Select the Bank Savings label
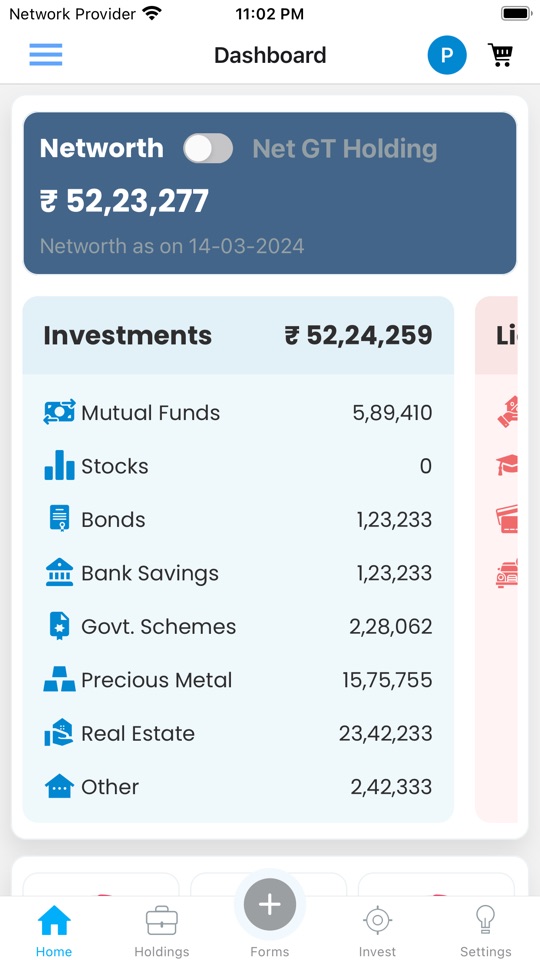The height and width of the screenshot is (960, 540). coord(150,574)
